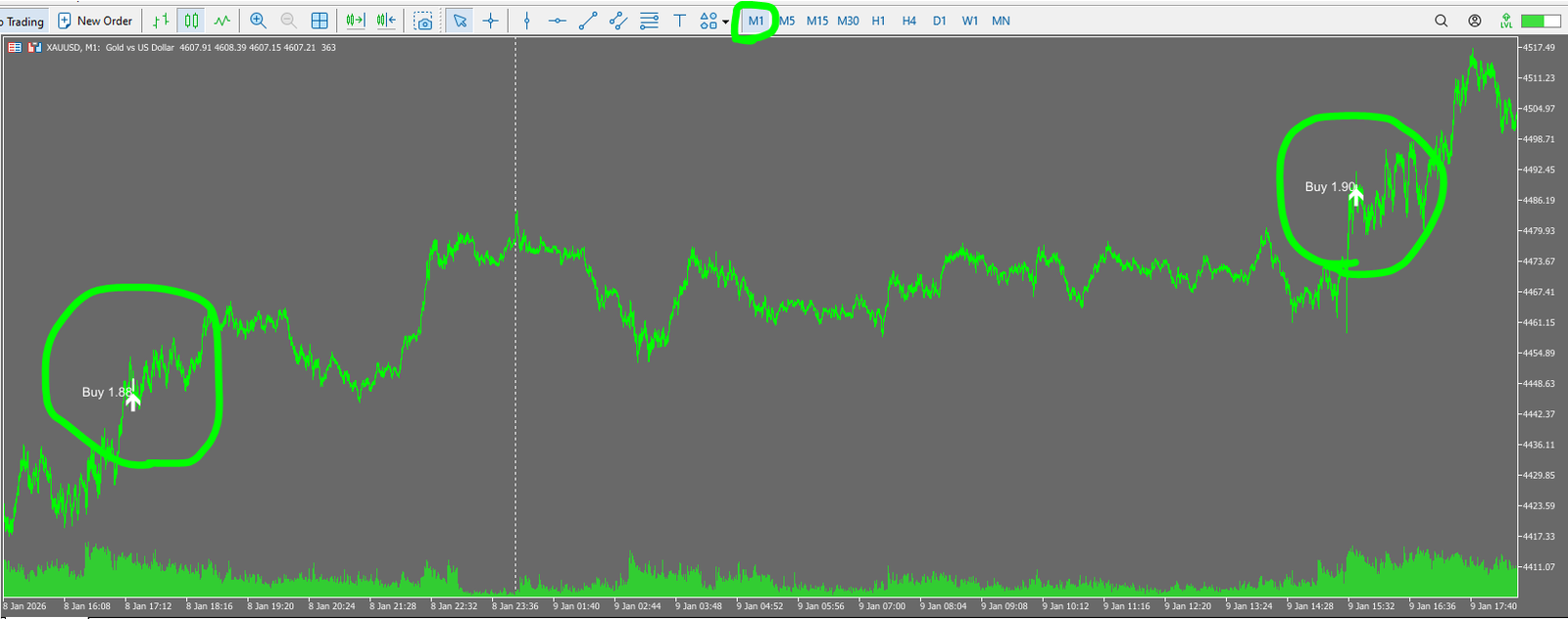
Task: Click the 4436.11 price scale label
Action: (1539, 445)
